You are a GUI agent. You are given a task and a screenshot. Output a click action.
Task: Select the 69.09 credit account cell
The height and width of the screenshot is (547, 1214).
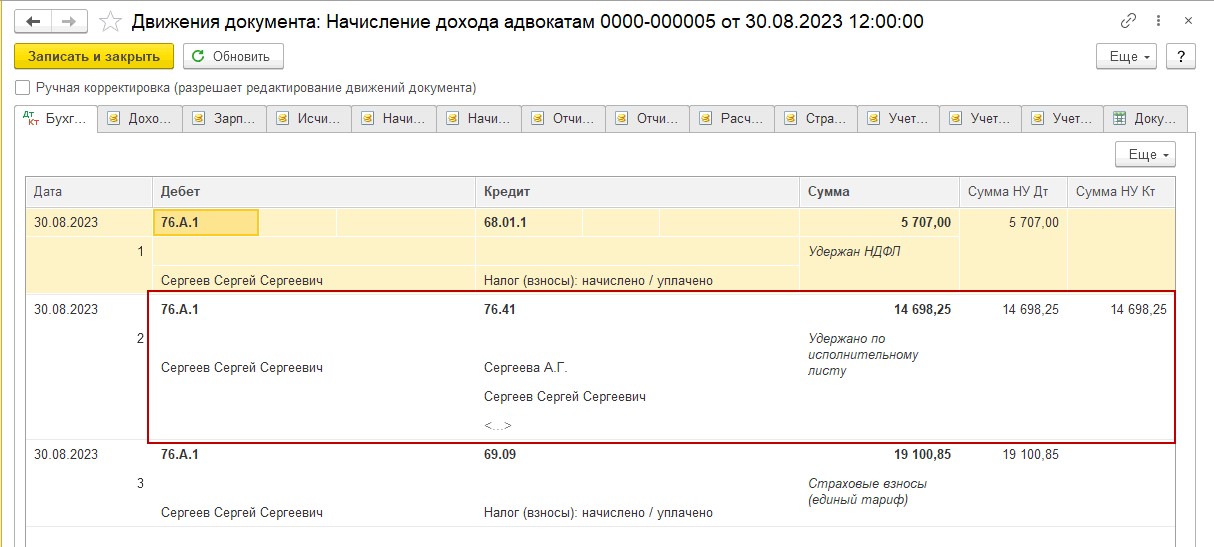pos(500,455)
